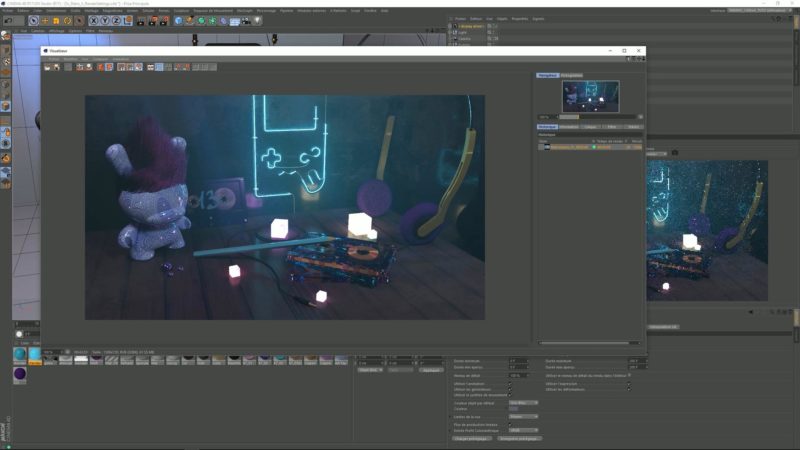Screen dimensions: 800x450
Task: Open the Comparer menu in Visualiseur window
Action: [100, 59]
